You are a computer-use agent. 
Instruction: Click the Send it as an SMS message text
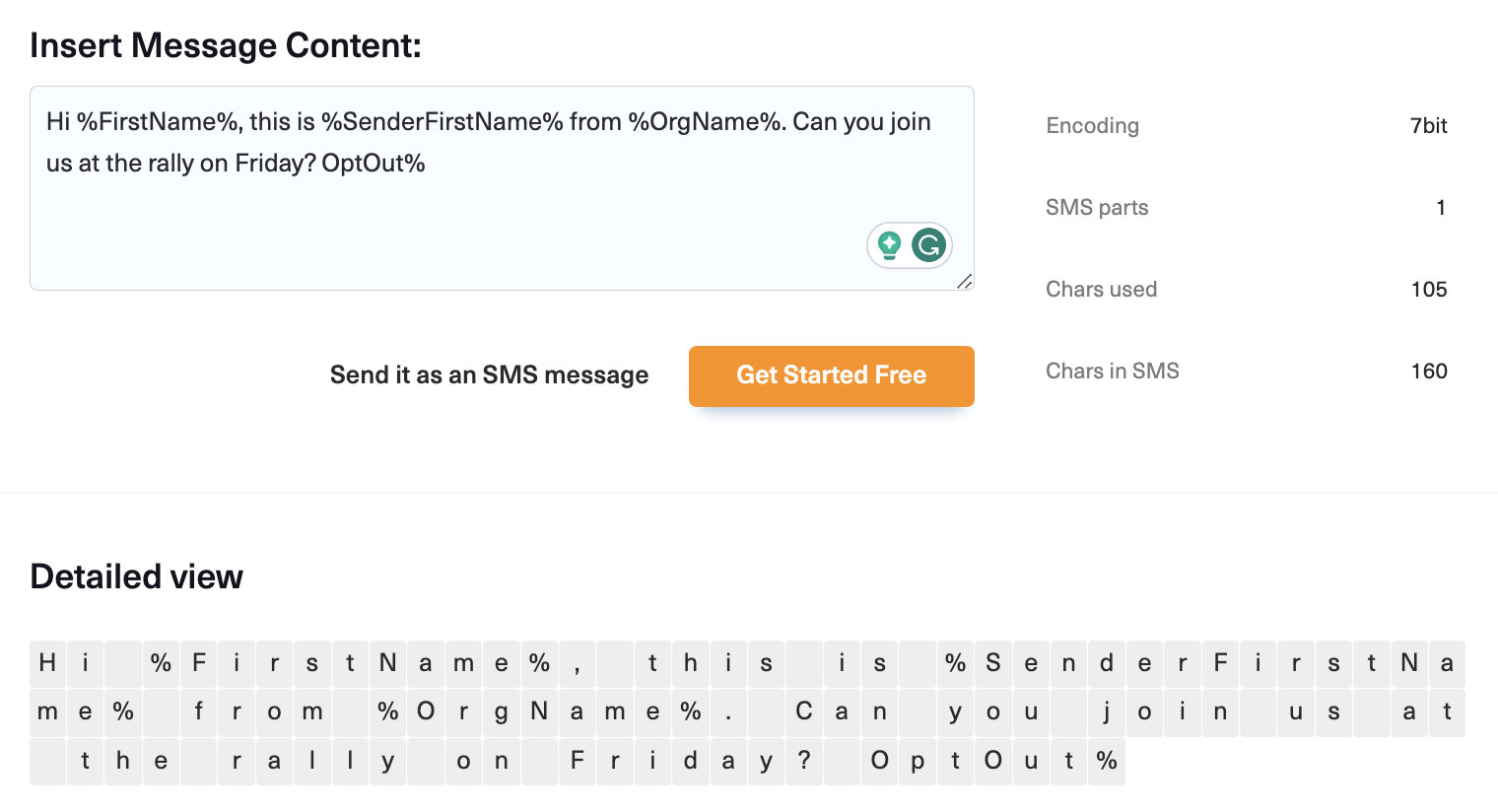(489, 375)
